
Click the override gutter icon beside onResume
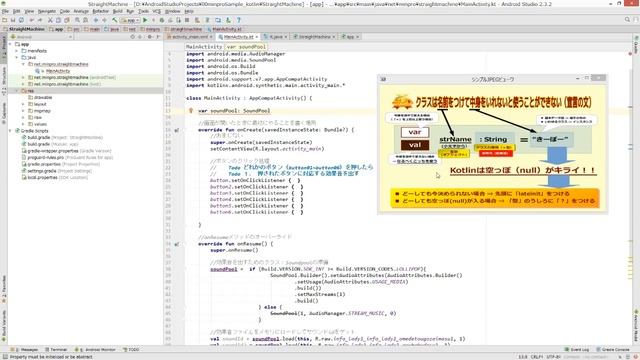(x=177, y=244)
